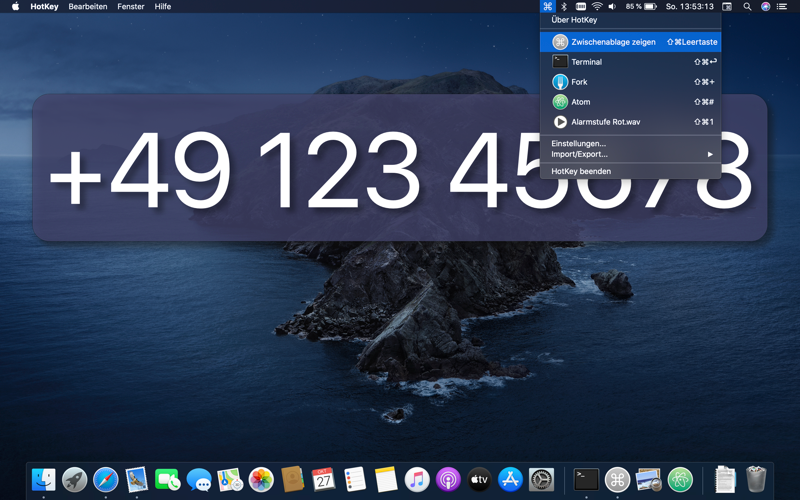
Task: Open the documents stack in Dock
Action: pyautogui.click(x=725, y=480)
